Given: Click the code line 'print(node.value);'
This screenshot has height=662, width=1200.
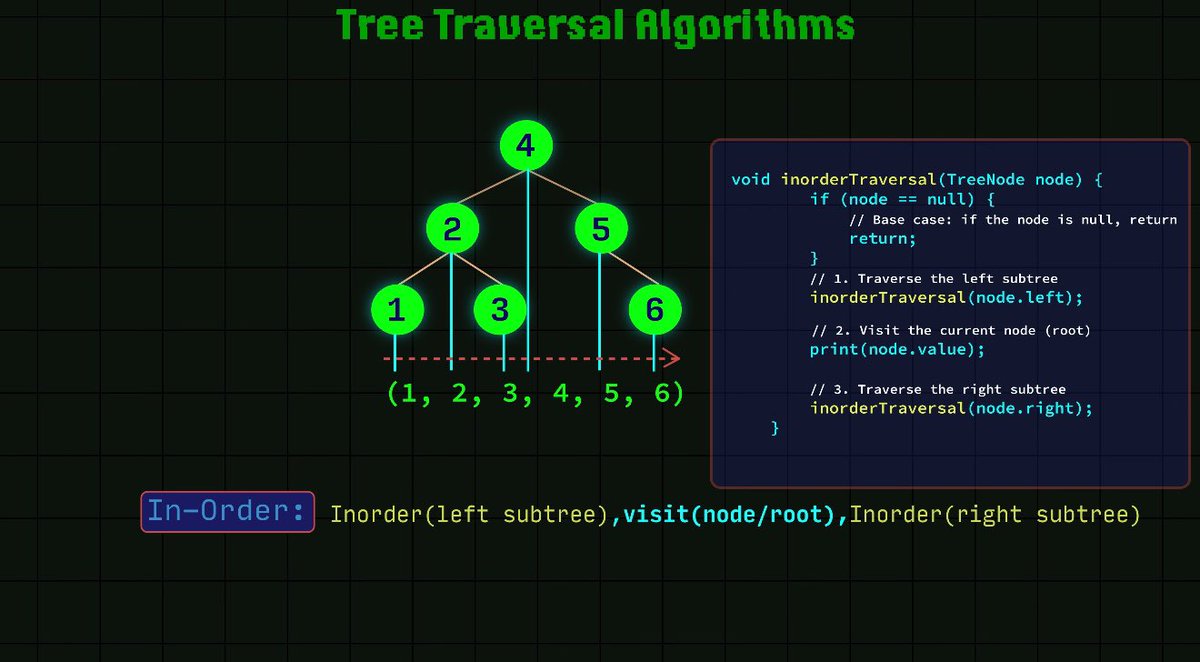Looking at the screenshot, I should [897, 350].
